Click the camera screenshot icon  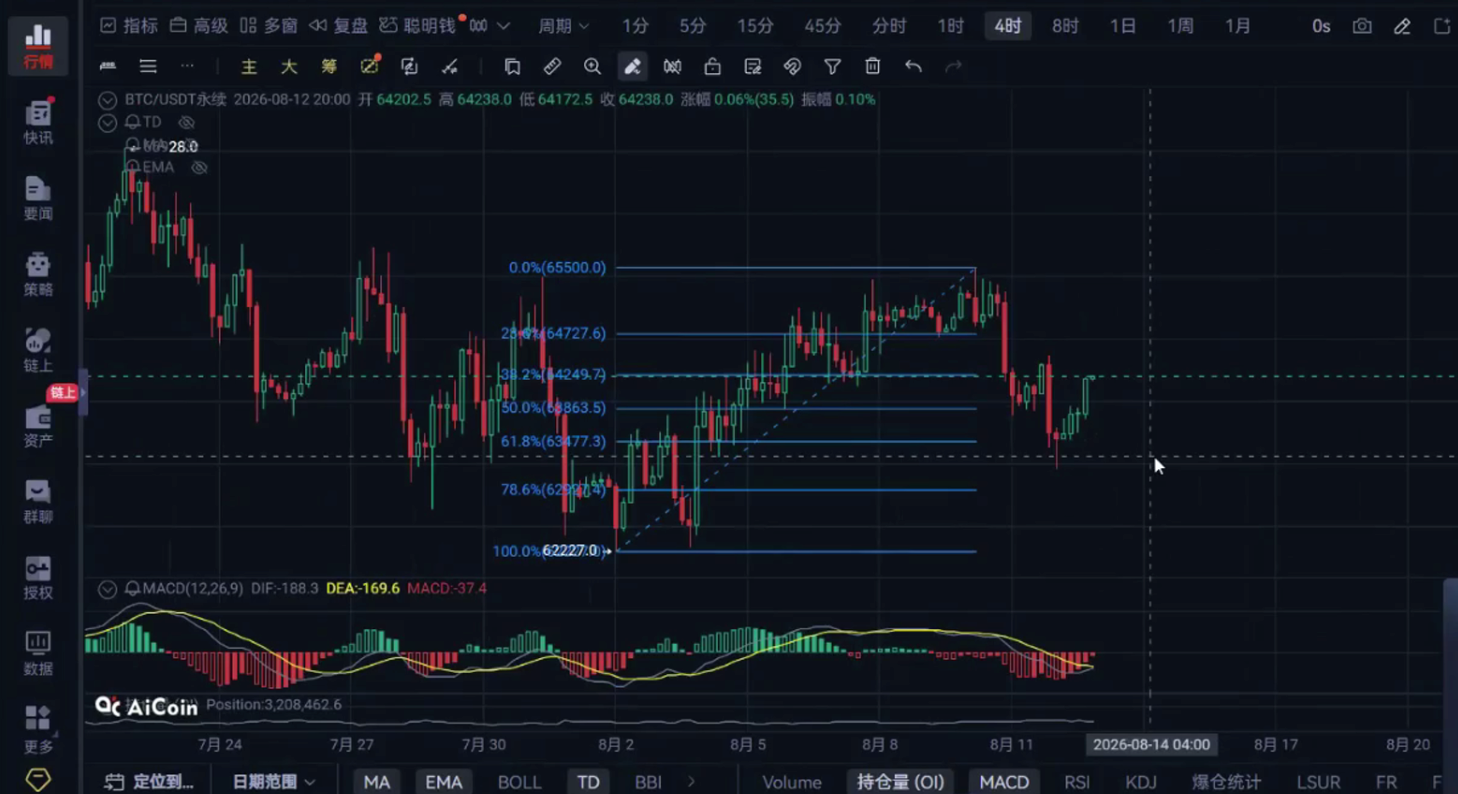(1362, 26)
